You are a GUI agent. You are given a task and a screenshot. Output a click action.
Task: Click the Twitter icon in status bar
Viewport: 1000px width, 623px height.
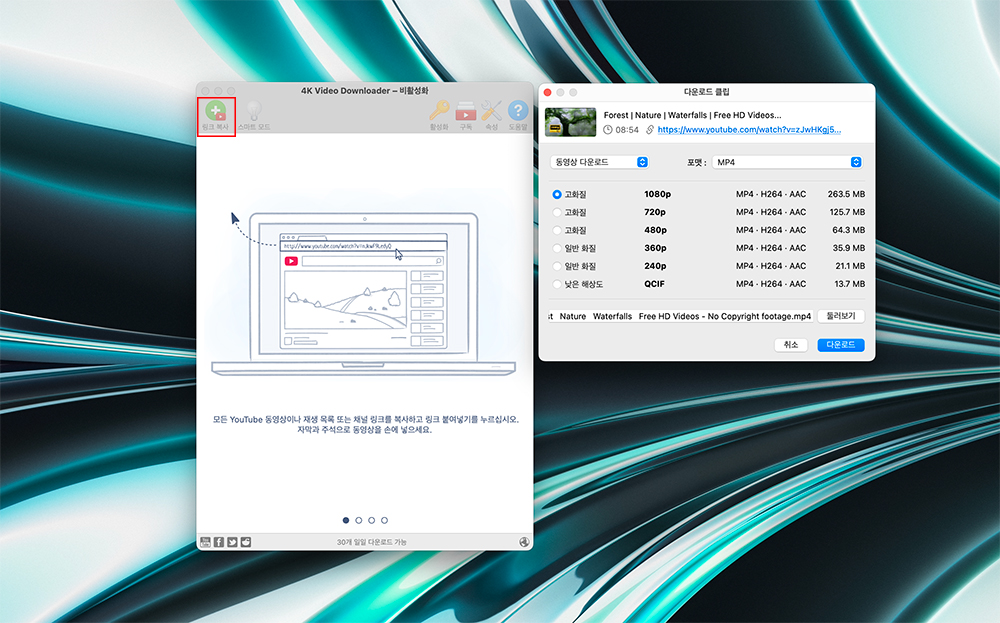pos(232,542)
